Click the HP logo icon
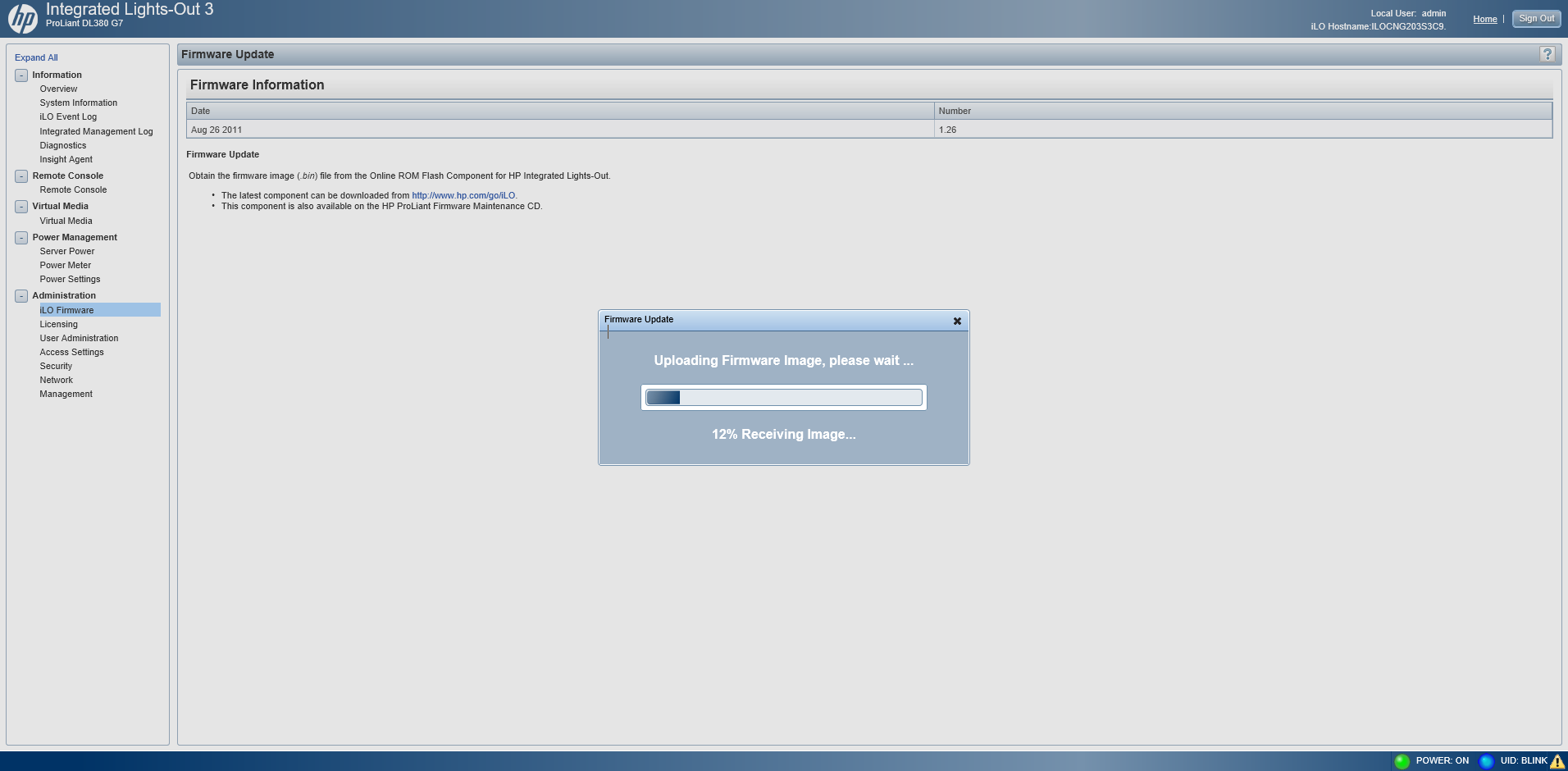1568x771 pixels. point(23,18)
